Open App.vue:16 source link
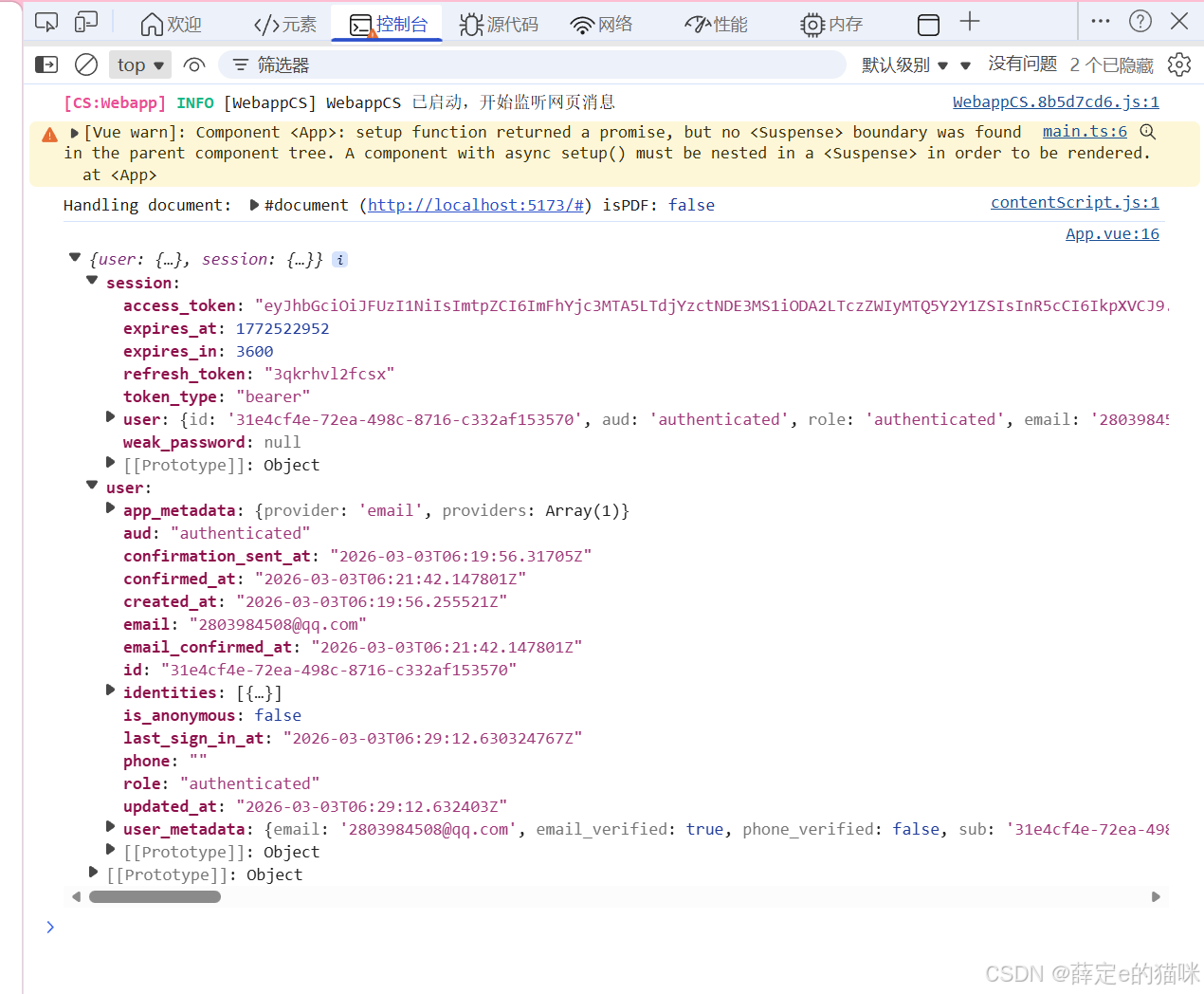Viewport: 1204px width, 994px height. [1112, 233]
